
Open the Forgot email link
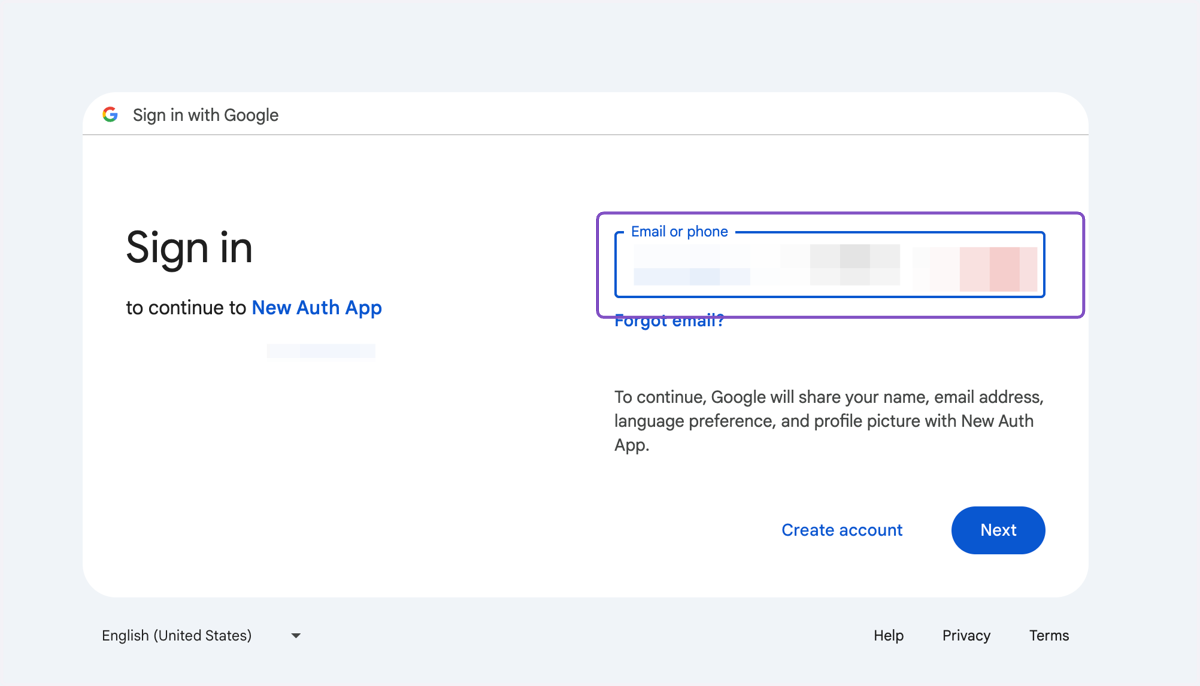(669, 321)
